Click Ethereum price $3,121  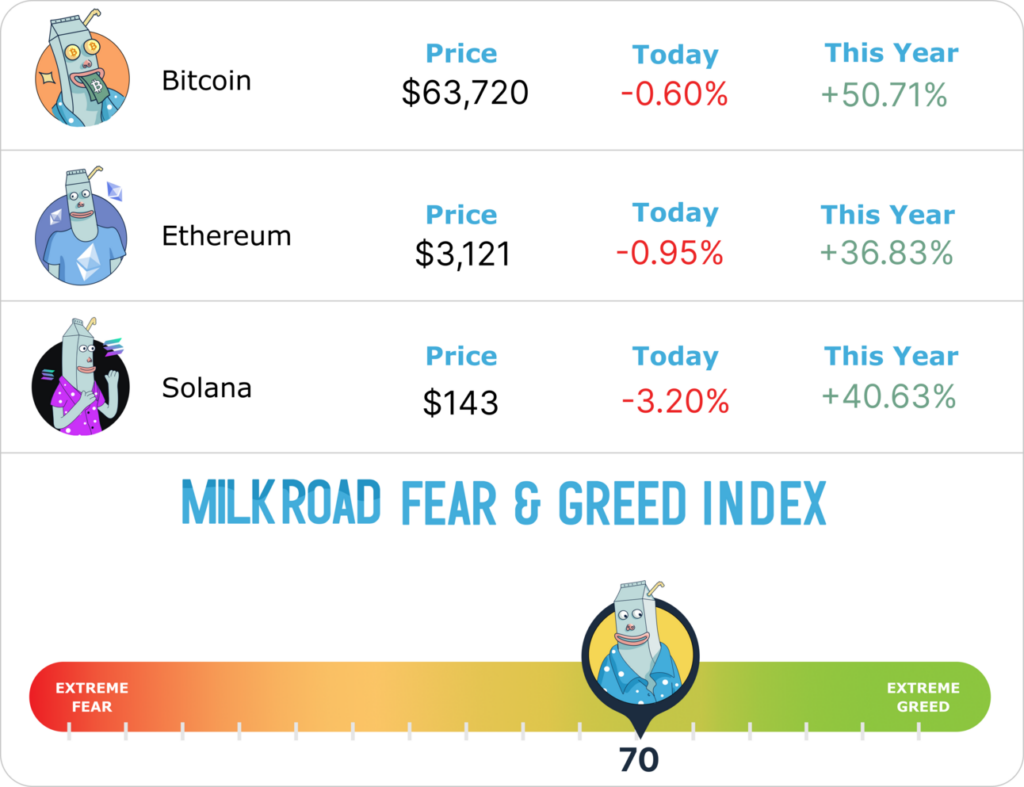pos(463,253)
